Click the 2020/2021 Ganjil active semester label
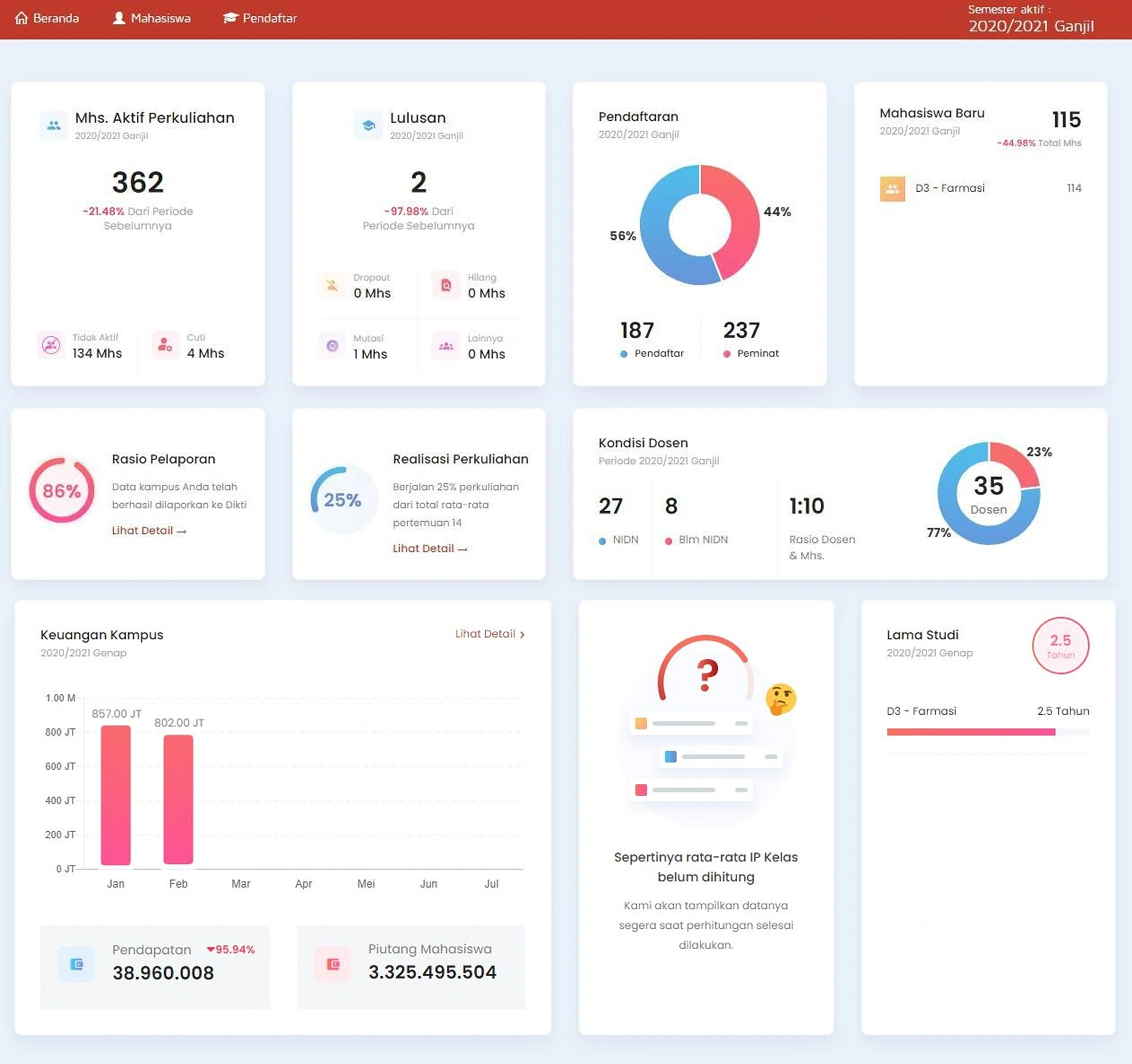1132x1064 pixels. tap(1031, 26)
